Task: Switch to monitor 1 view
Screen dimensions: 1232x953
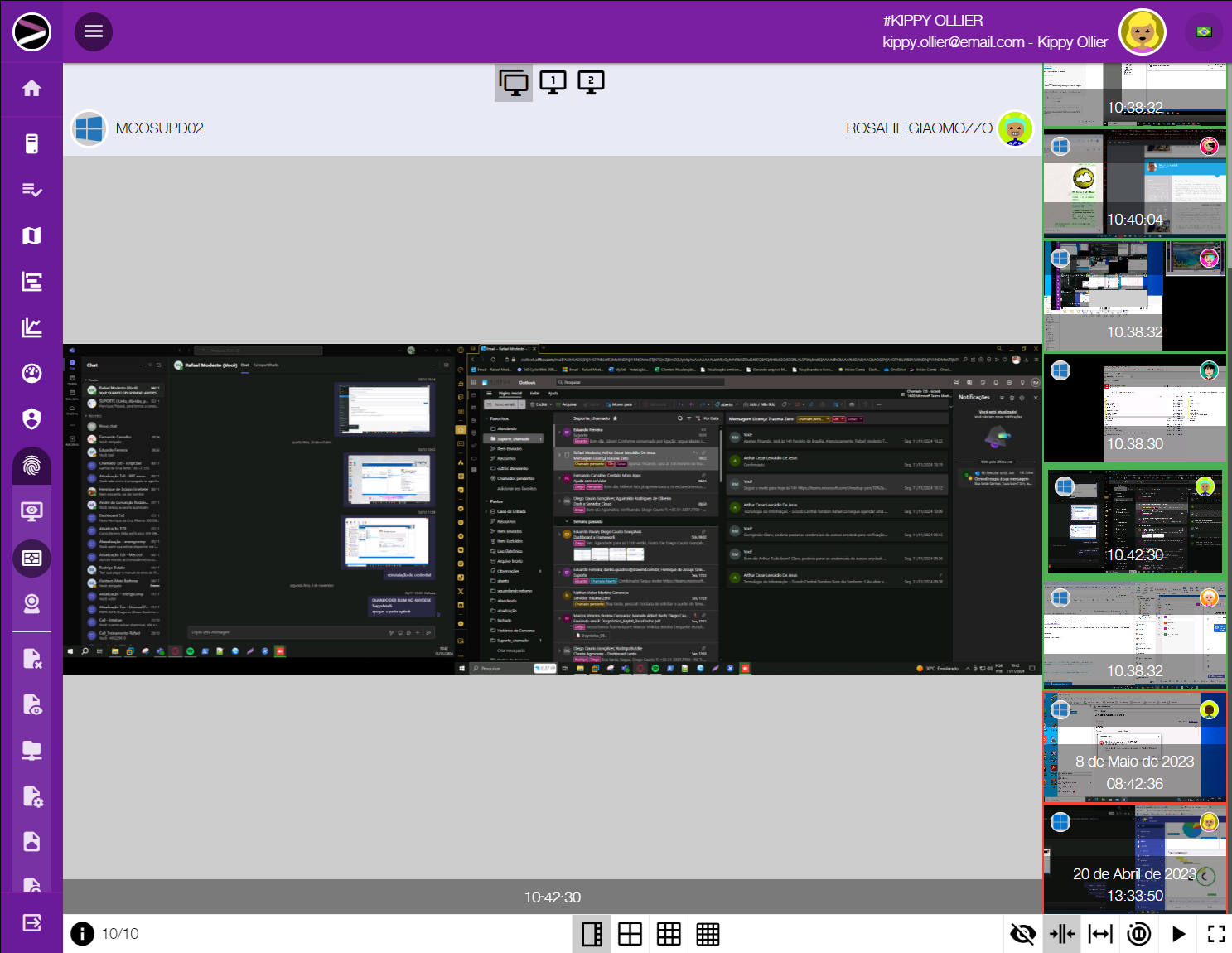Action: [553, 82]
